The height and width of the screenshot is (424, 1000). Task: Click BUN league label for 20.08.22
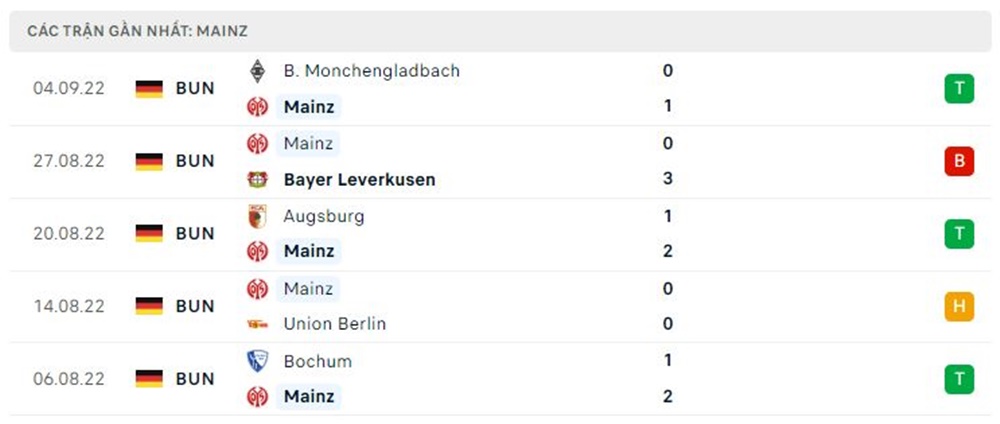[x=195, y=234]
